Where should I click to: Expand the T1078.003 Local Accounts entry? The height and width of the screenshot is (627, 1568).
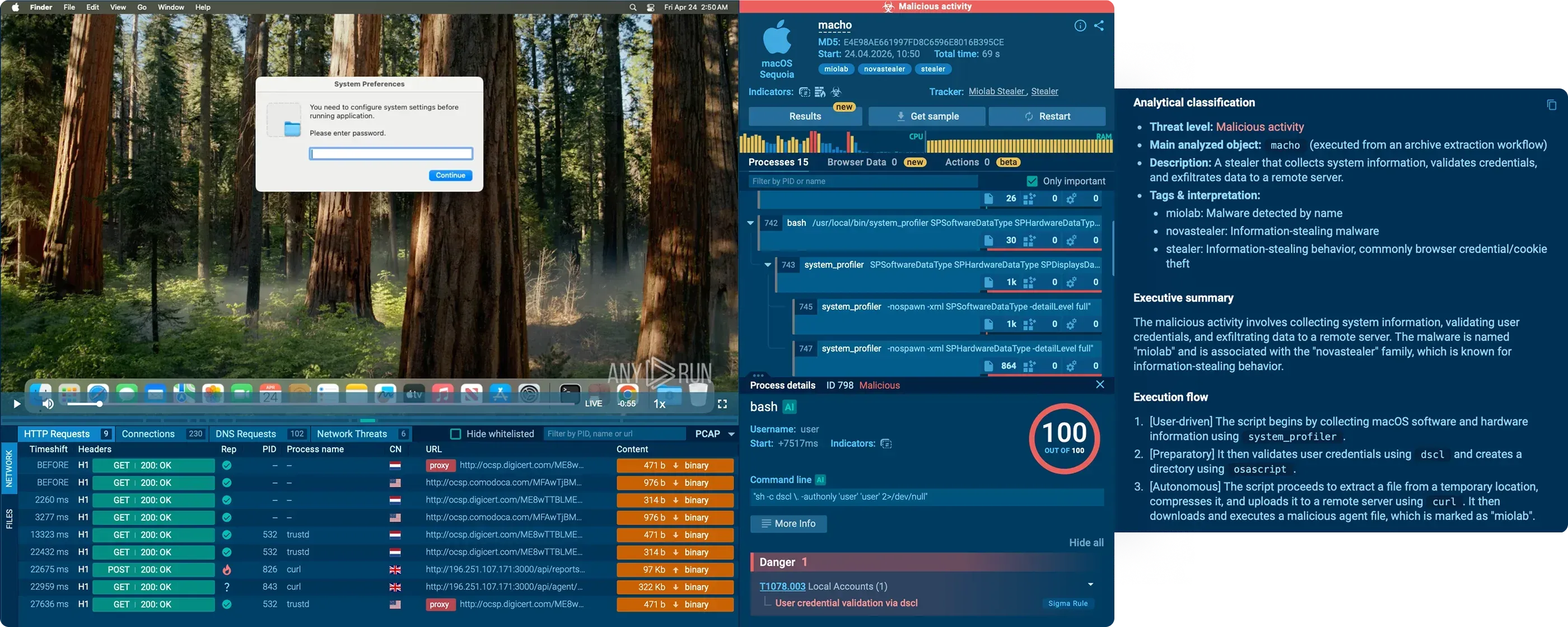(1090, 584)
